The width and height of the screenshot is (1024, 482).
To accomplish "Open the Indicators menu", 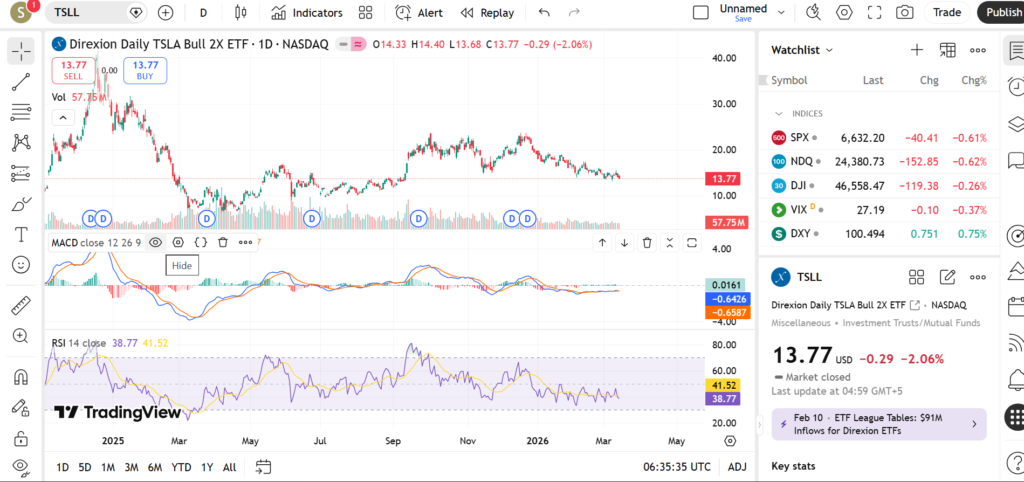I will pos(307,13).
